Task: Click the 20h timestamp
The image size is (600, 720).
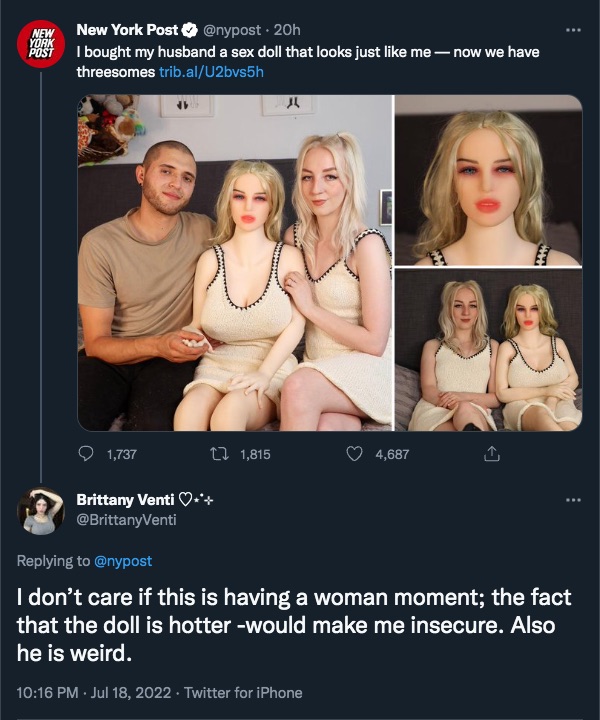Action: click(287, 30)
